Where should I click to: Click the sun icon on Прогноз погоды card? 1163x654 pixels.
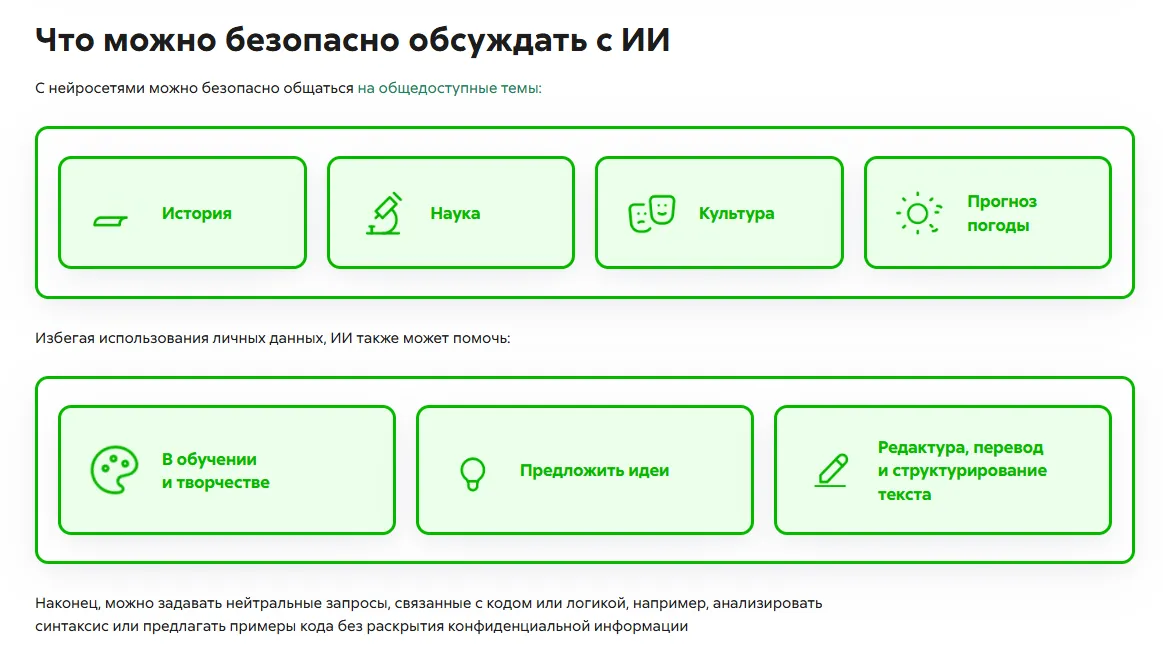click(917, 213)
